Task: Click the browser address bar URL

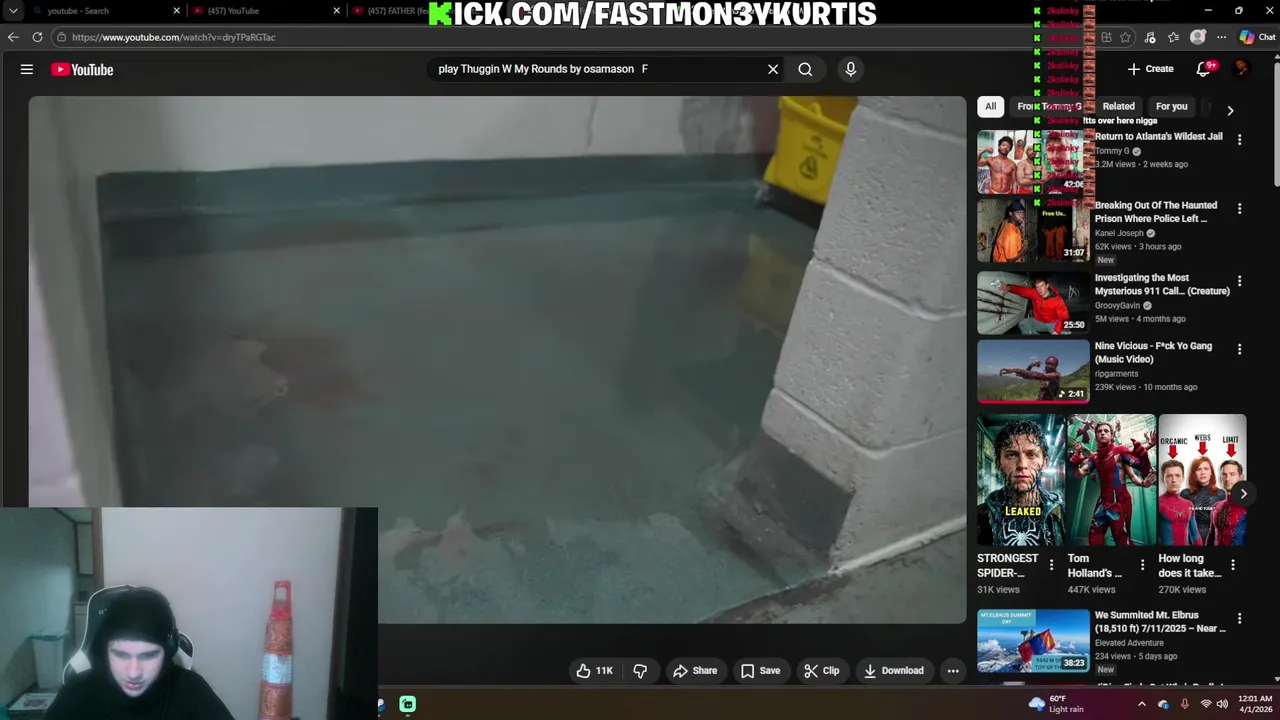Action: (x=174, y=37)
